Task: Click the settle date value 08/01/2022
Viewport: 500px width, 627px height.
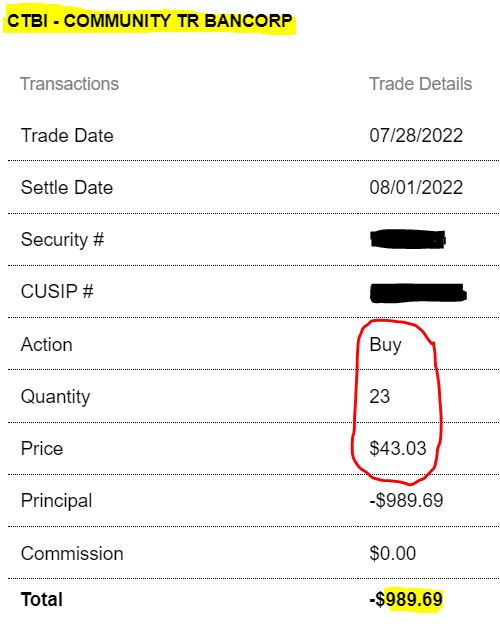Action: [416, 188]
